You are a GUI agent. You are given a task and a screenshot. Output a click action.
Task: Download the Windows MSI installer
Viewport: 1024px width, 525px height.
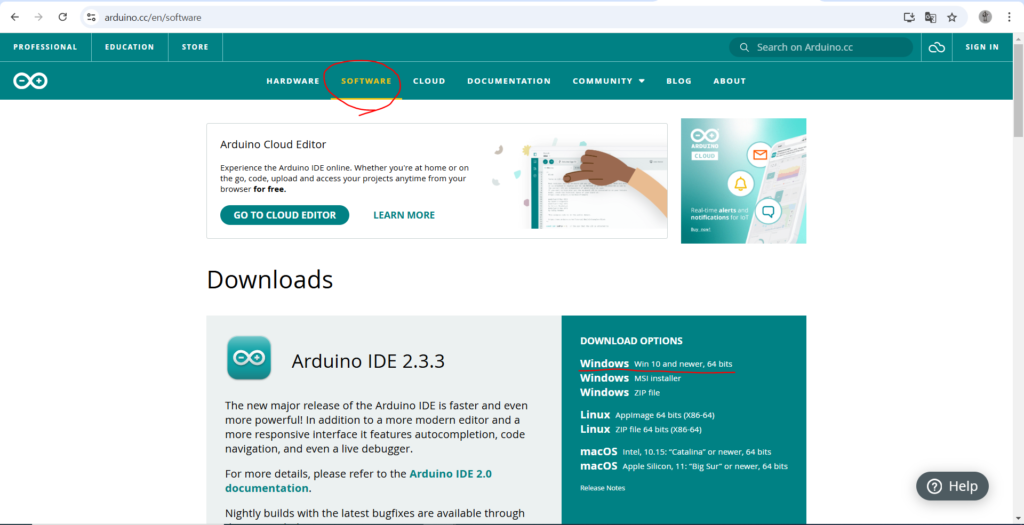point(630,378)
